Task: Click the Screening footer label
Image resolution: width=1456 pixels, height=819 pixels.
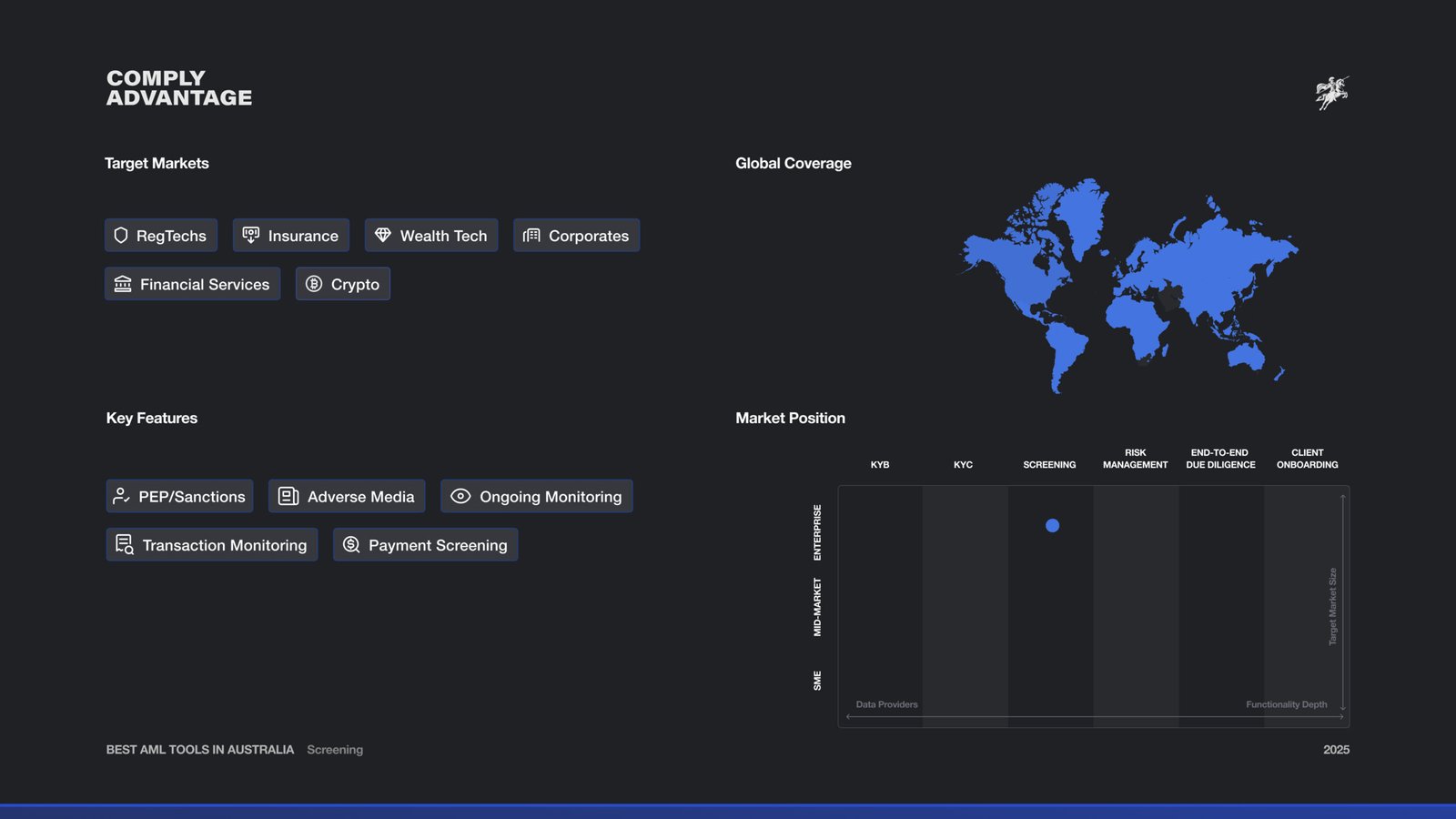Action: 335,750
